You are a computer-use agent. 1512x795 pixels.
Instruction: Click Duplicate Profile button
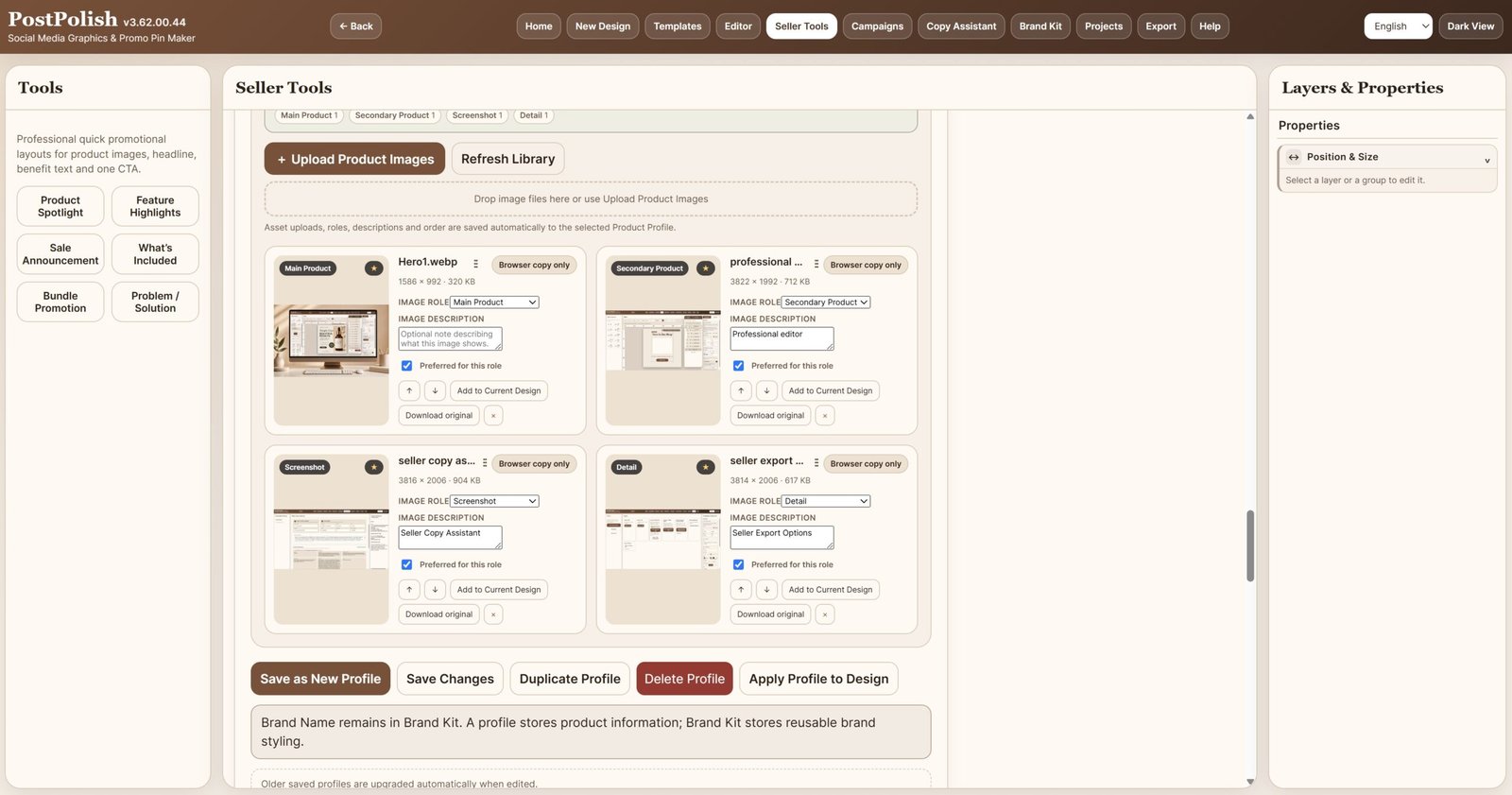[x=570, y=679]
